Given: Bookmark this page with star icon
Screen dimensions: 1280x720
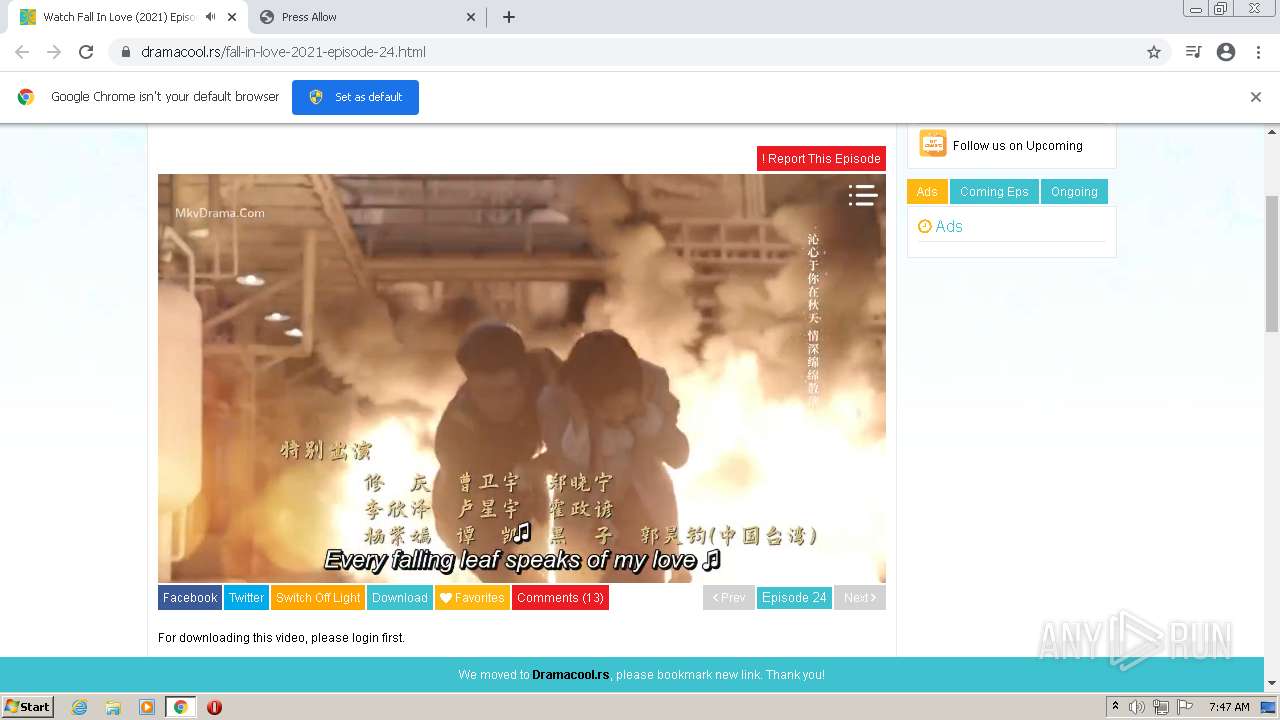Looking at the screenshot, I should pyautogui.click(x=1154, y=52).
